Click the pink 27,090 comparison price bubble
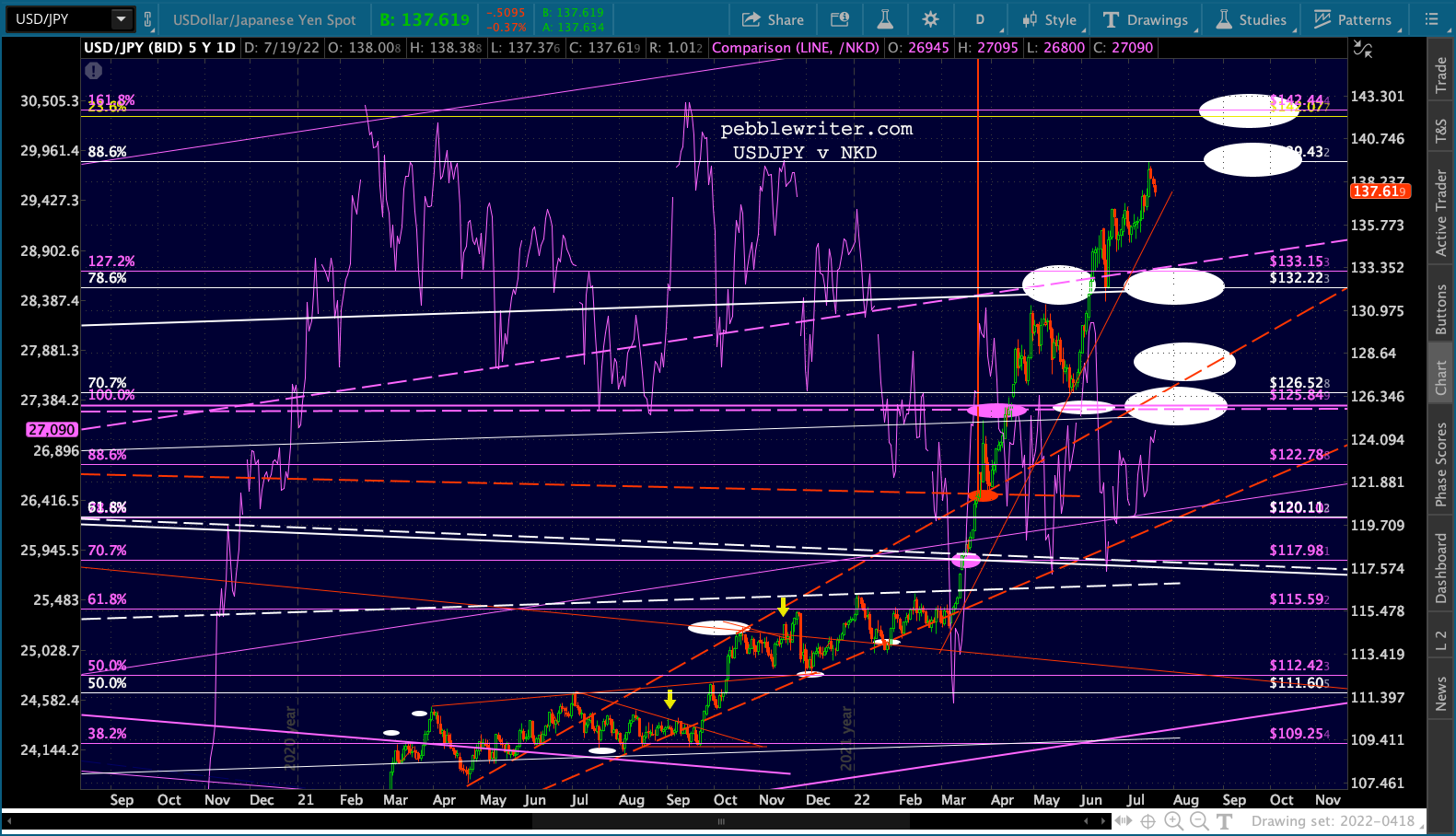This screenshot has width=1456, height=836. 52,430
